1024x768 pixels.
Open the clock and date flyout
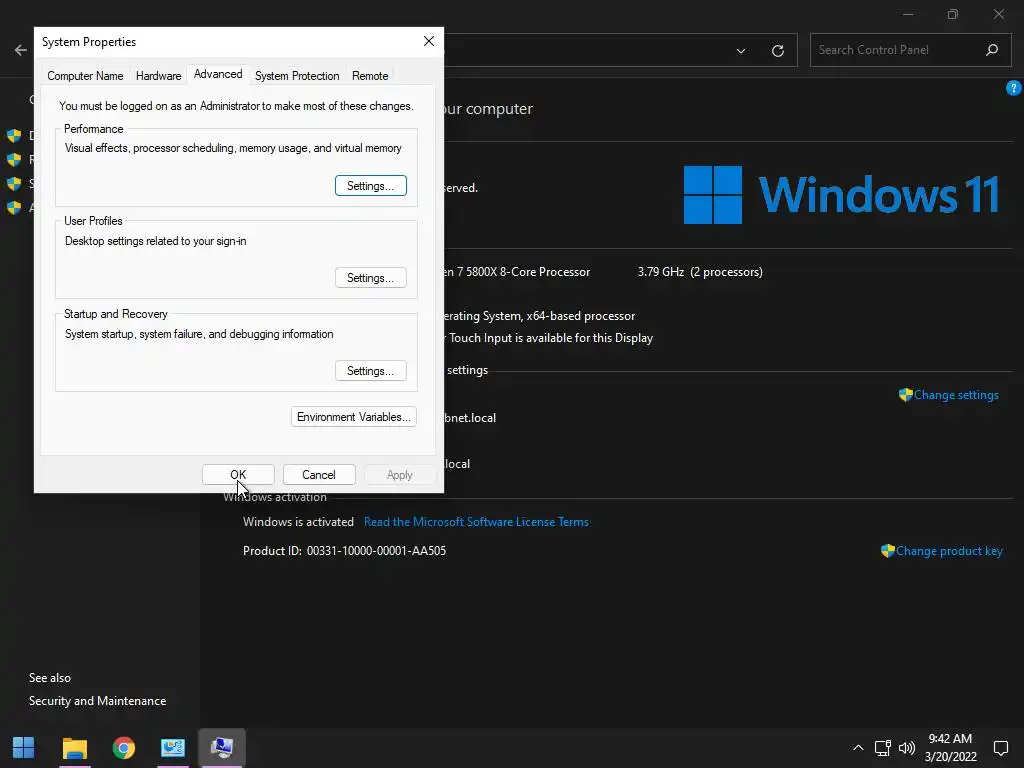(x=950, y=748)
